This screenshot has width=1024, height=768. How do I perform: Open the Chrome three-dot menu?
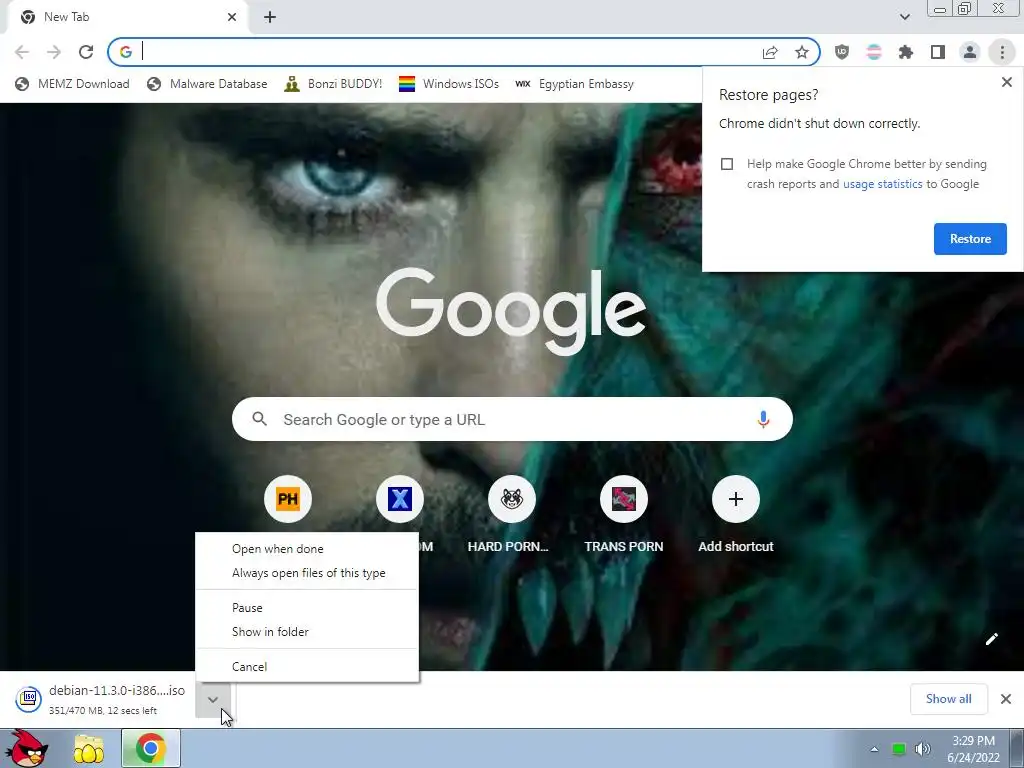(1002, 52)
